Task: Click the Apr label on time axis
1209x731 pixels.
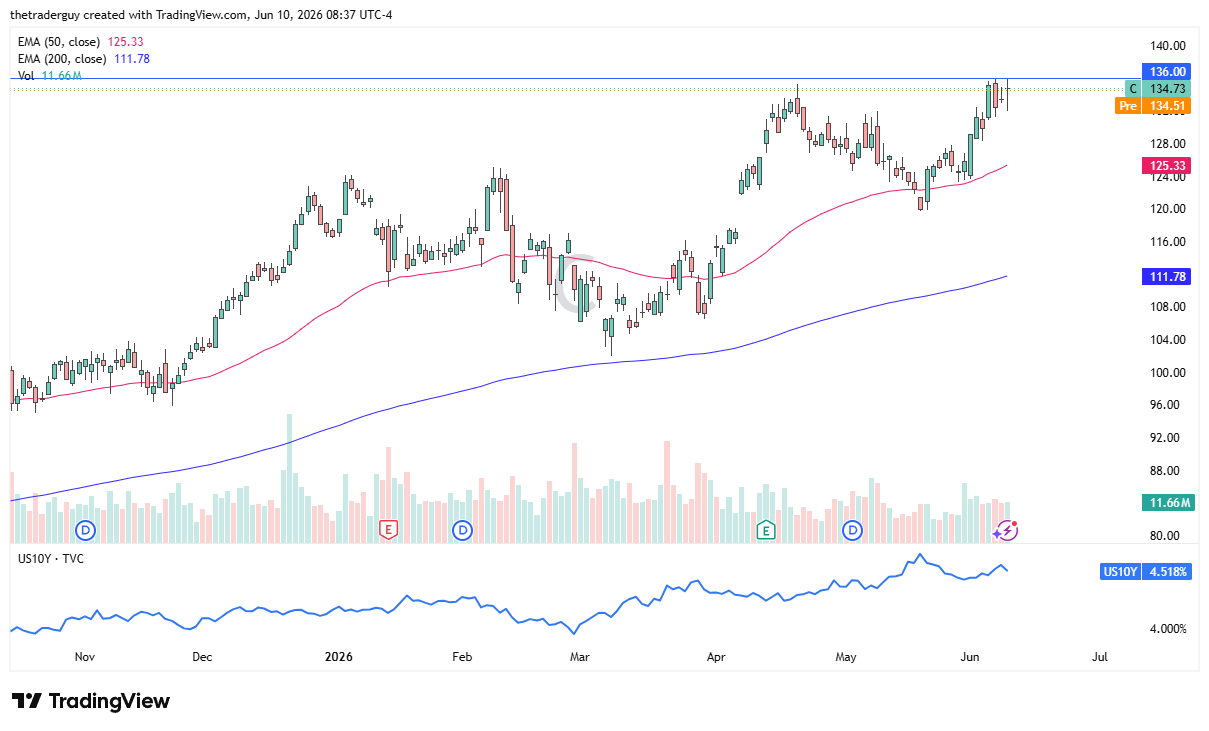Action: (715, 657)
